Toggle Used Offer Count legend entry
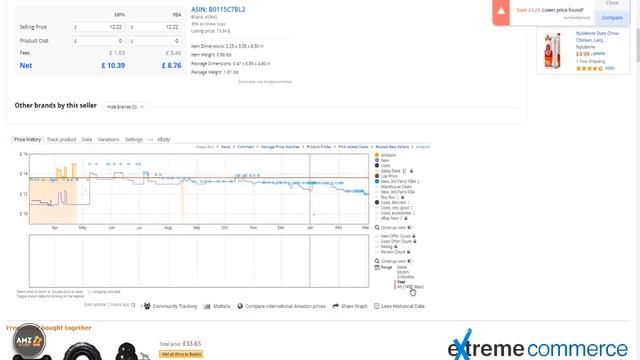 (396, 242)
